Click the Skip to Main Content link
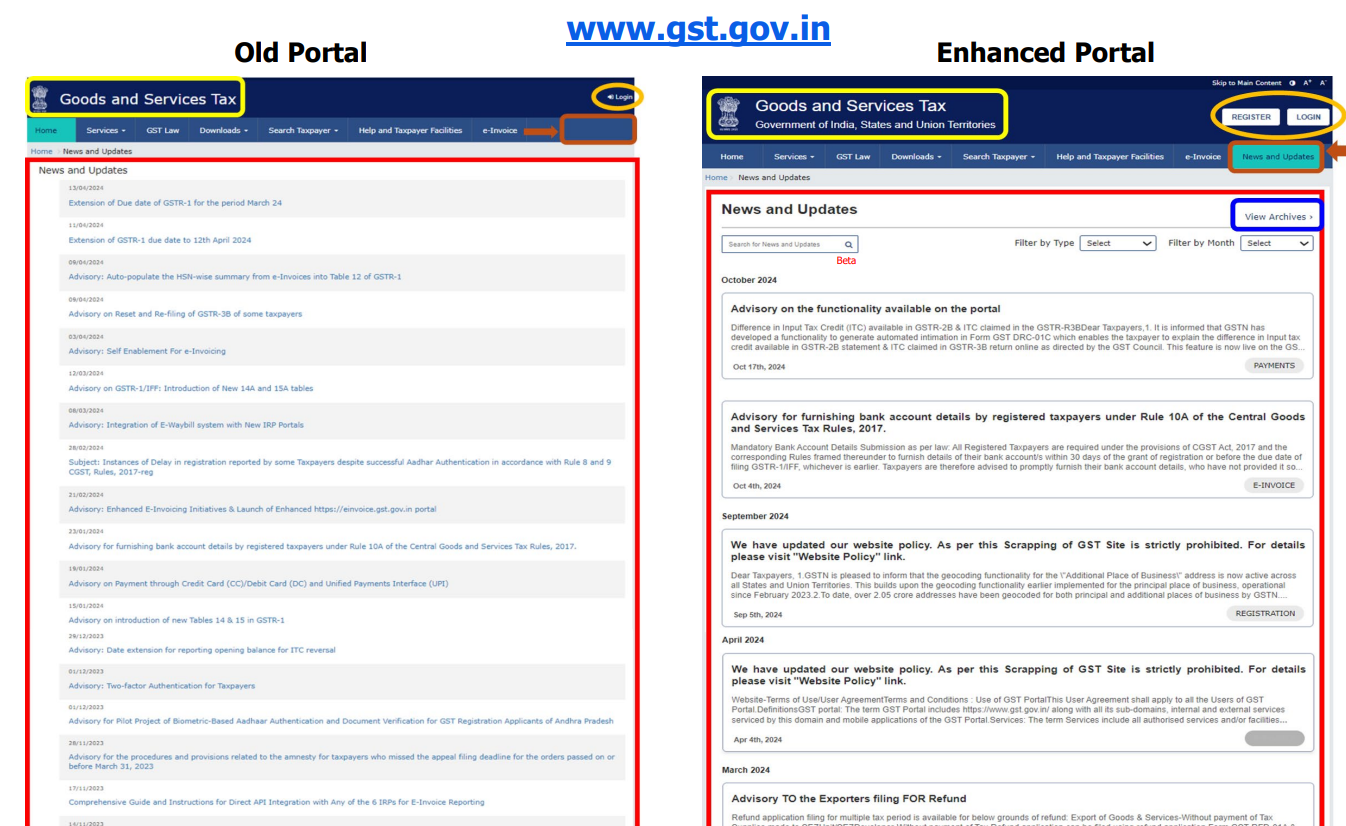Viewport: 1346px width, 826px height. [x=1246, y=83]
